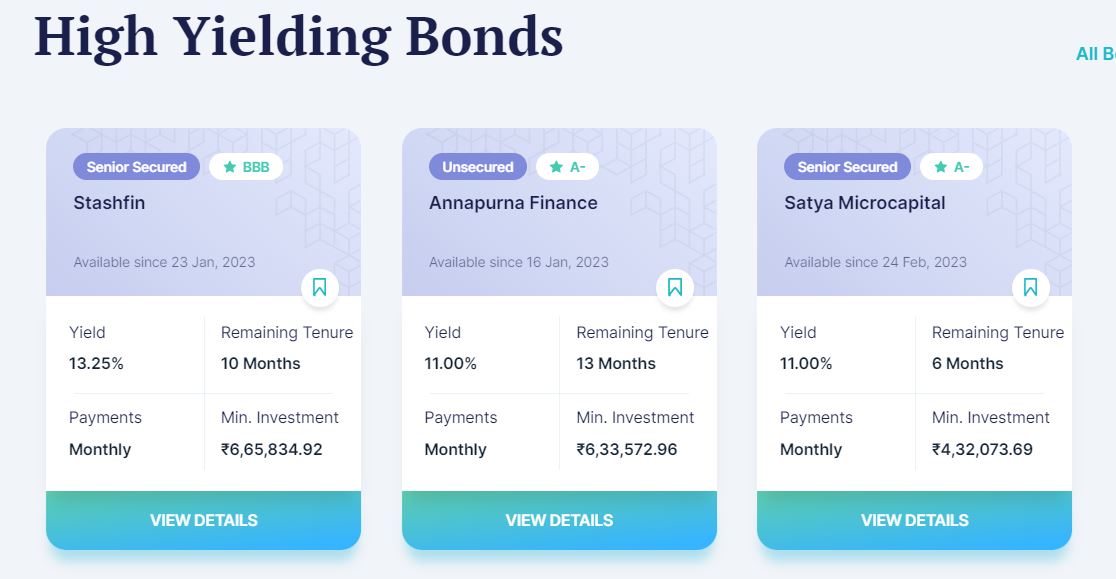1116x579 pixels.
Task: Click the High Yielding Bonds heading
Action: coord(299,37)
